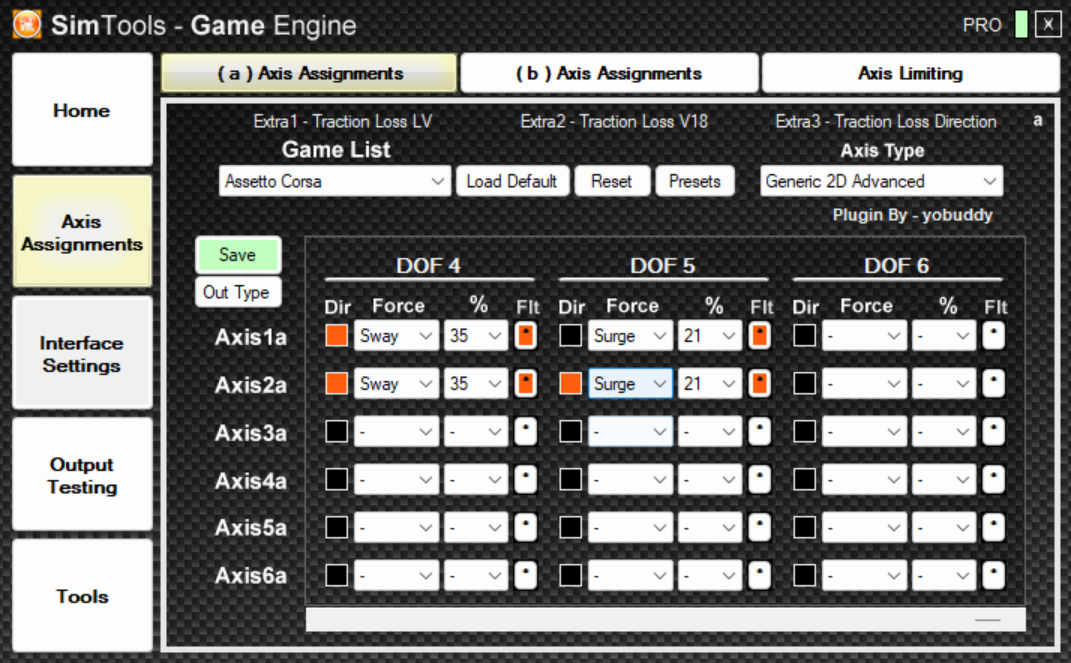This screenshot has width=1071, height=663.
Task: Open DOF 4 Force dropdown for Axis6a
Action: click(x=396, y=576)
